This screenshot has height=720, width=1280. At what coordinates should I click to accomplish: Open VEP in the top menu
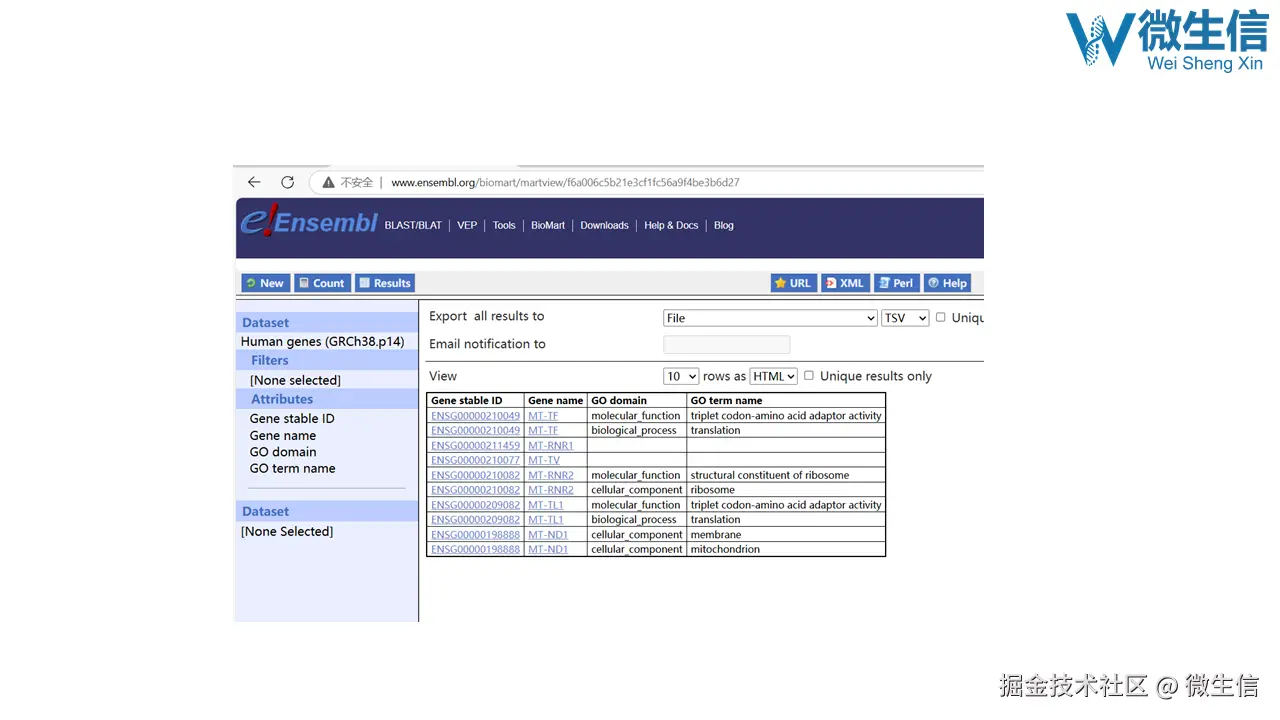click(467, 225)
